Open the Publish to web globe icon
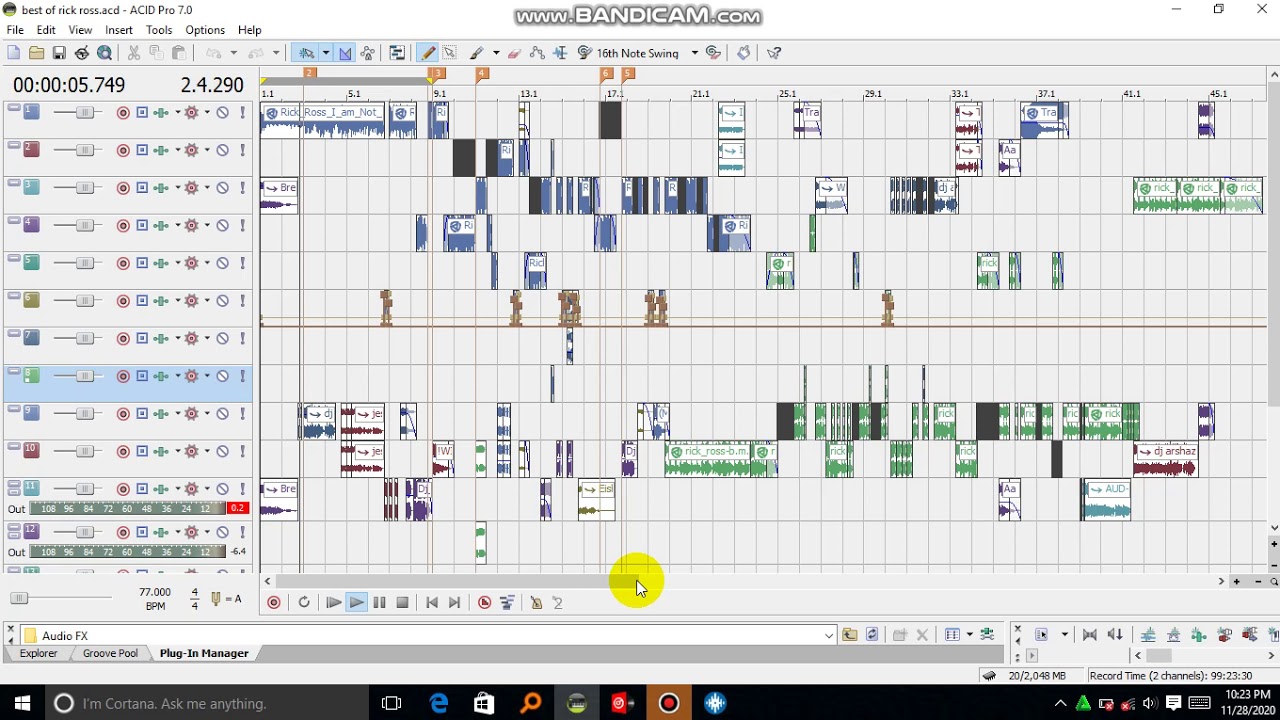This screenshot has height=720, width=1280. (x=104, y=53)
